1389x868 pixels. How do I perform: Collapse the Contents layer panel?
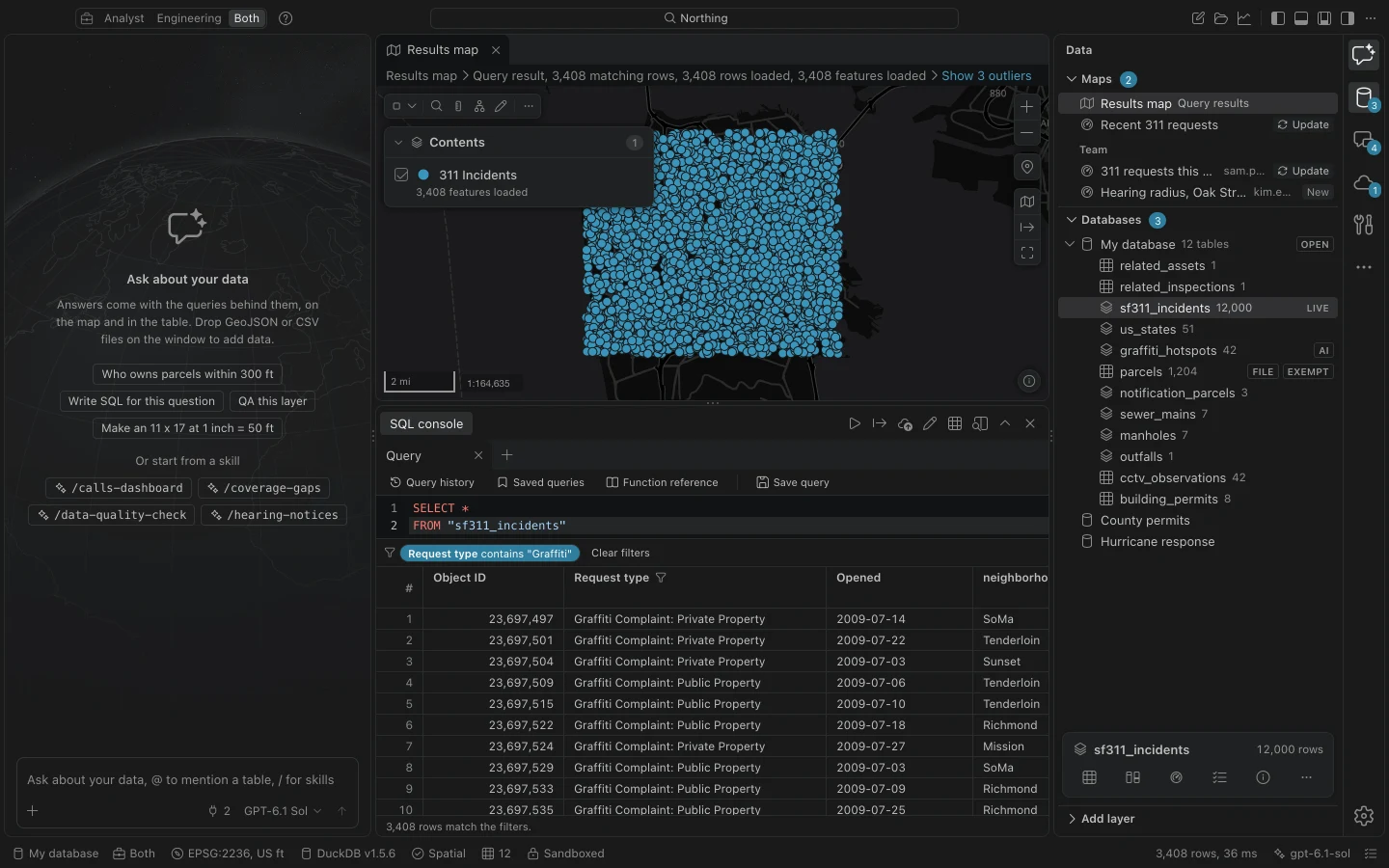[398, 142]
